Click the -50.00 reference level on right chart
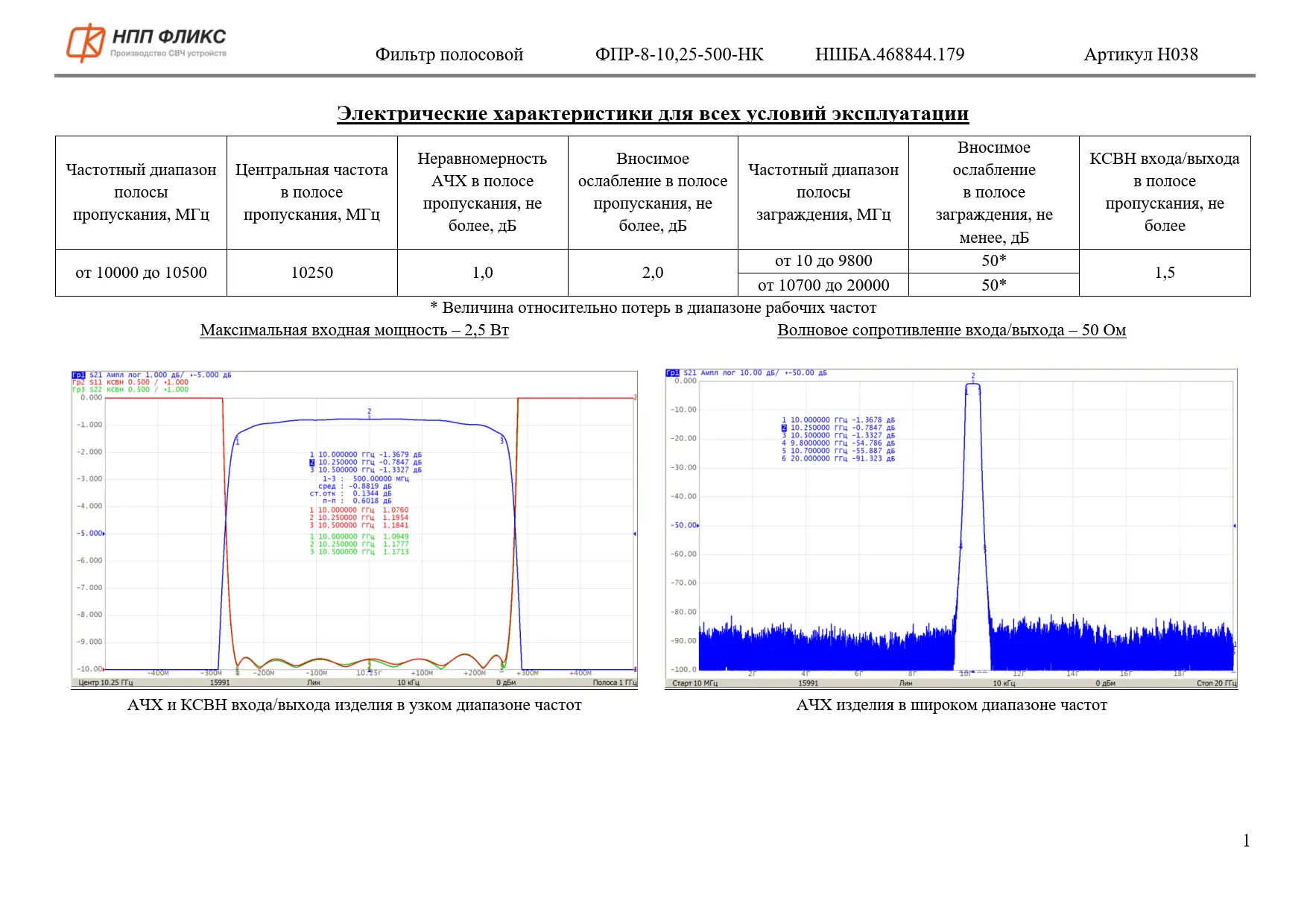This screenshot has height=924, width=1307. click(x=684, y=525)
